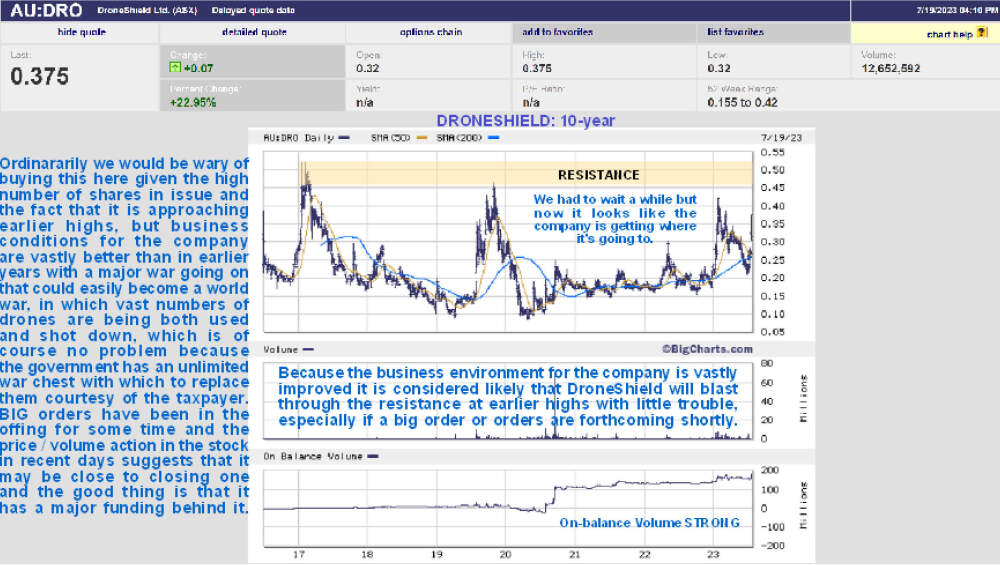Click the 'Because the business environment' annotation

508,396
